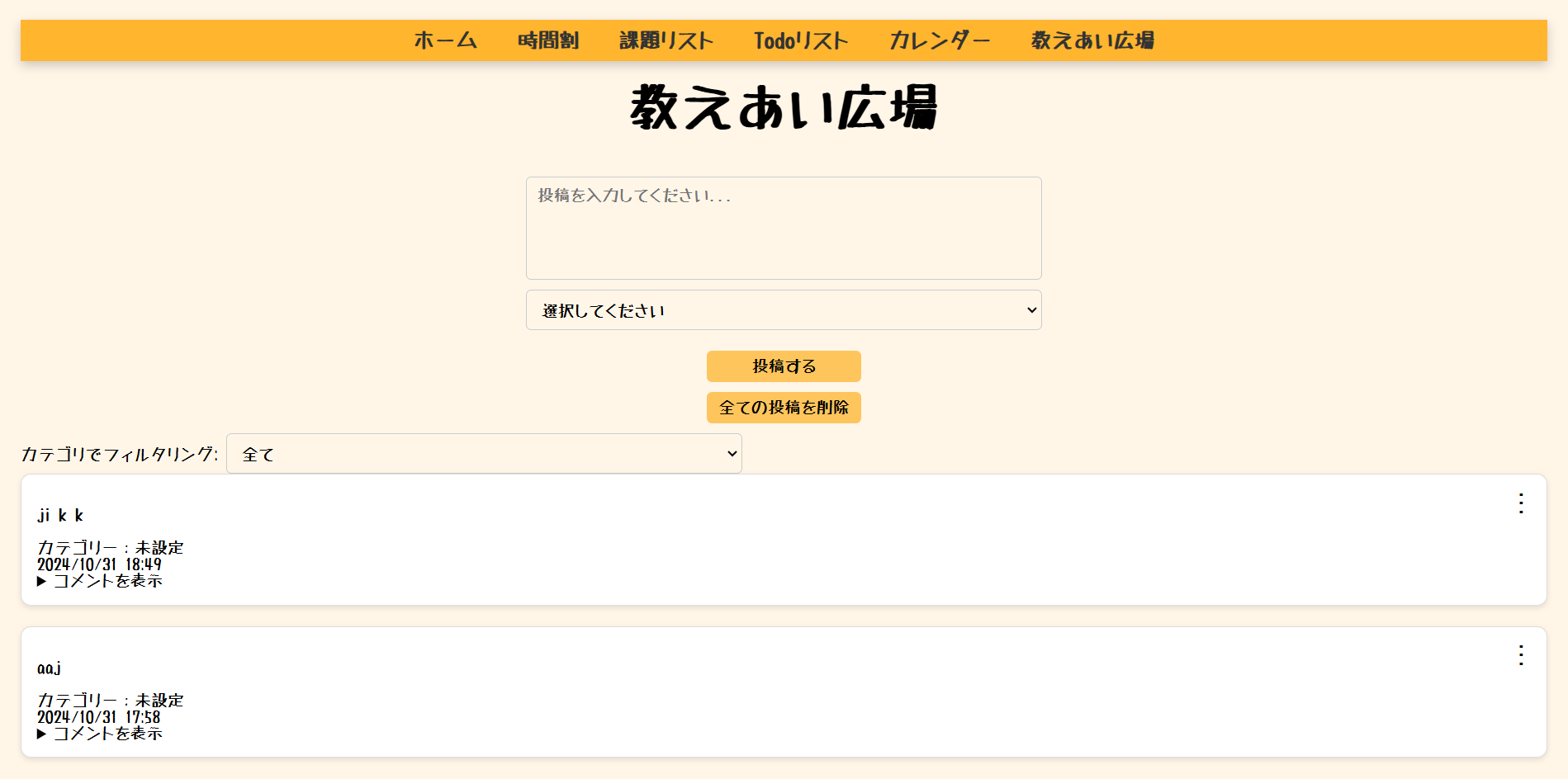Open the options menu on the ji k k post
Image resolution: width=1568 pixels, height=779 pixels.
1522,504
